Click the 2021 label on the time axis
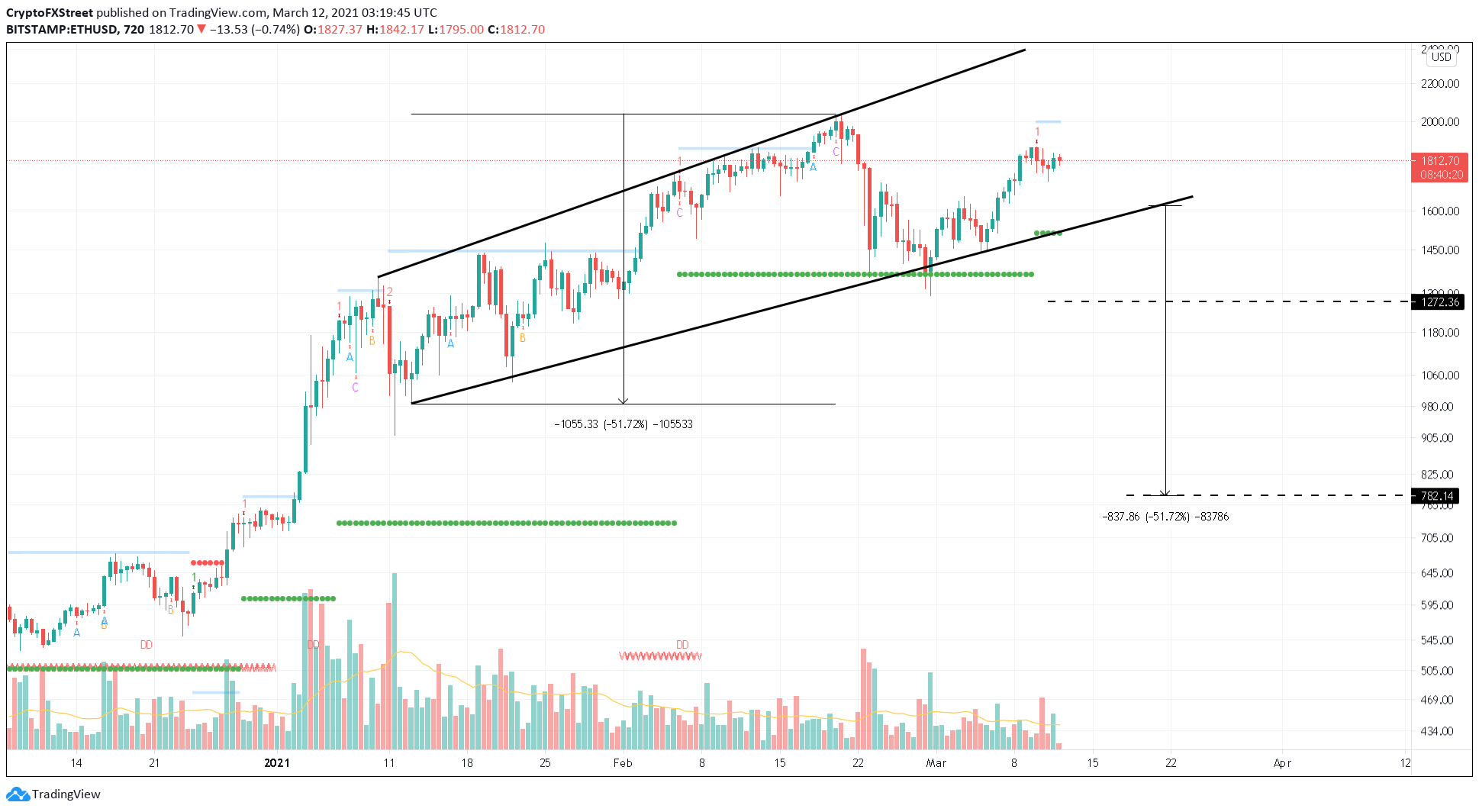This screenshot has width=1479, height=812. 276,763
